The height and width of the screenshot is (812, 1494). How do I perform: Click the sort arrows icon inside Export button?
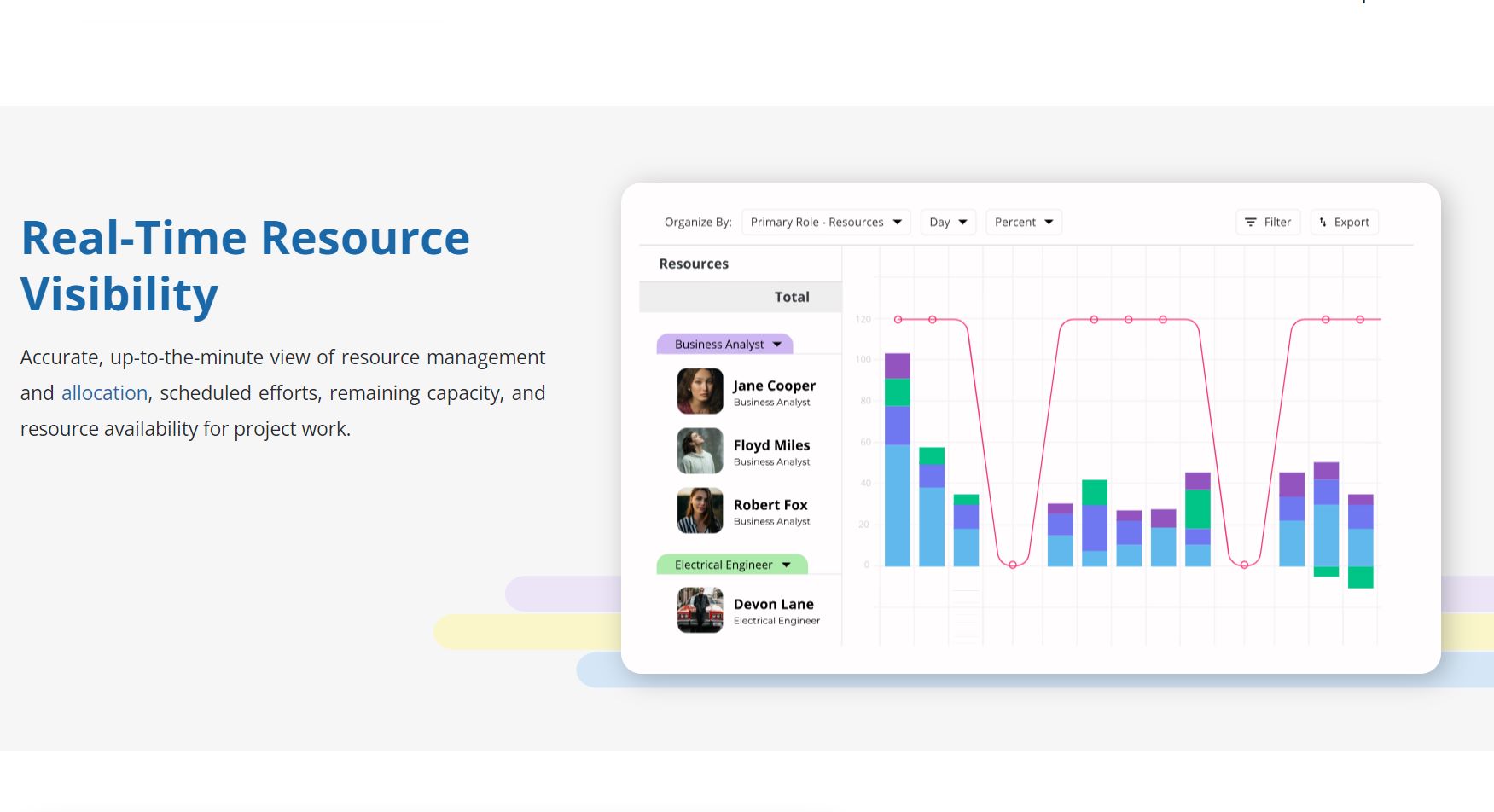point(1322,222)
